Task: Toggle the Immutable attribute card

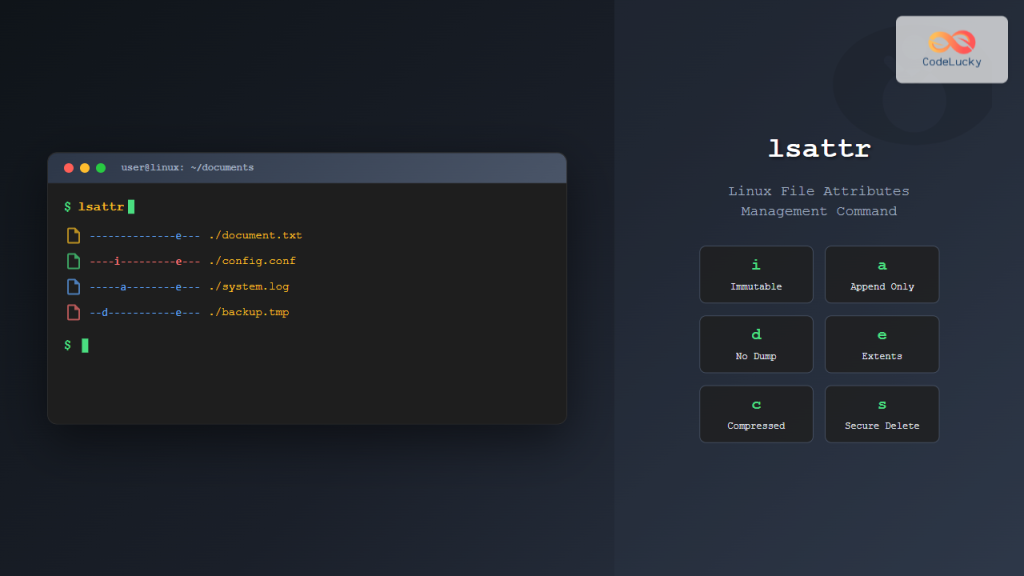Action: [x=755, y=274]
